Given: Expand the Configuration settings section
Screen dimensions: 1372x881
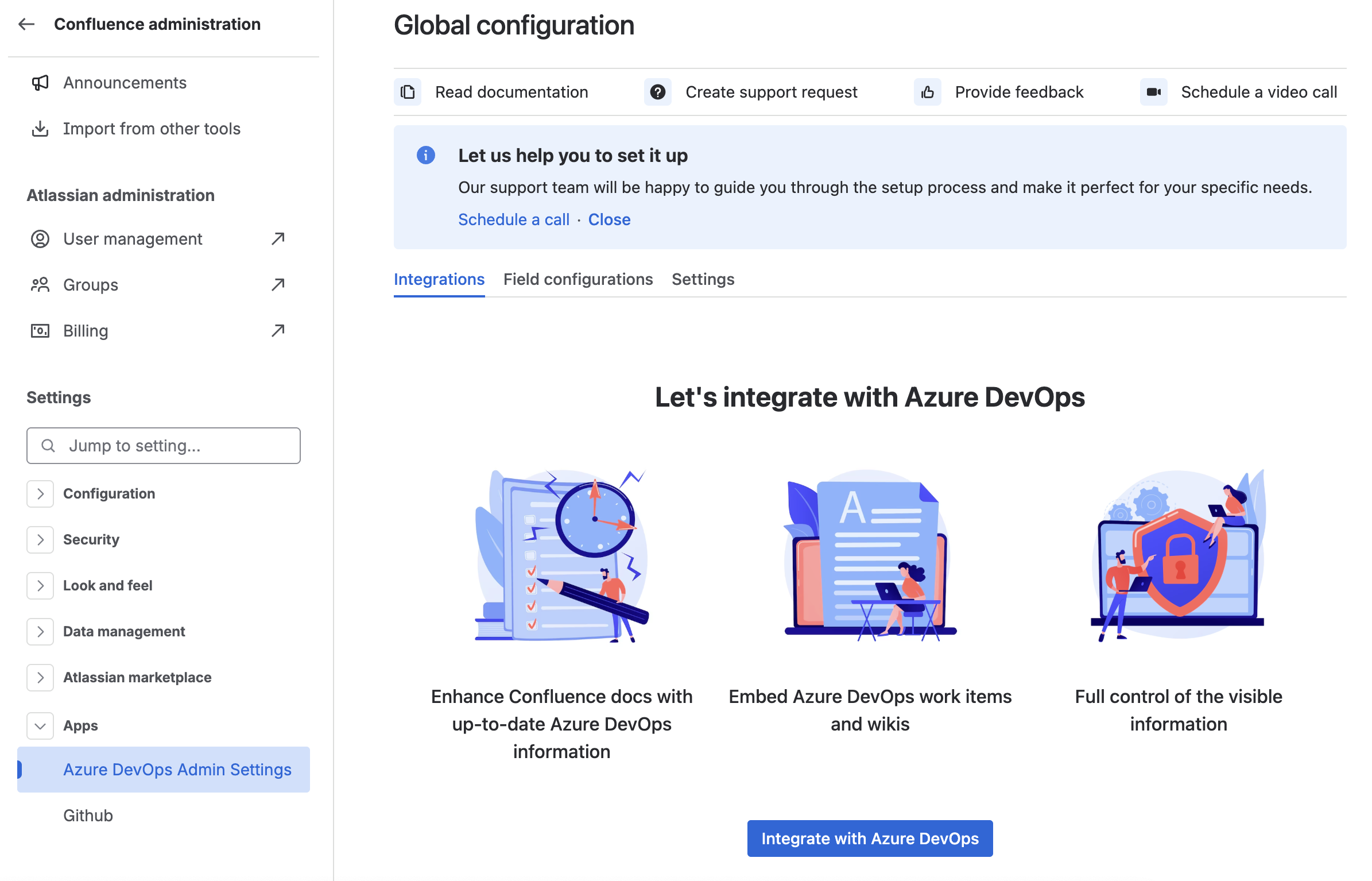Looking at the screenshot, I should tap(40, 494).
